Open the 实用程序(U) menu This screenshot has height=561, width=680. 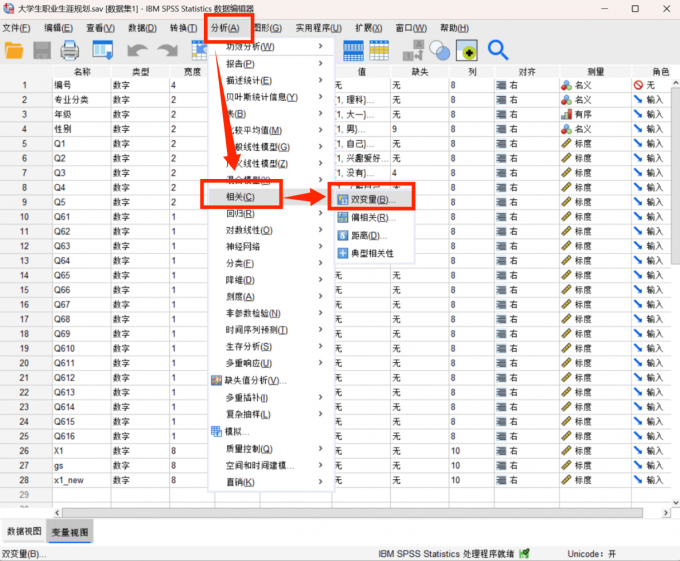(319, 28)
